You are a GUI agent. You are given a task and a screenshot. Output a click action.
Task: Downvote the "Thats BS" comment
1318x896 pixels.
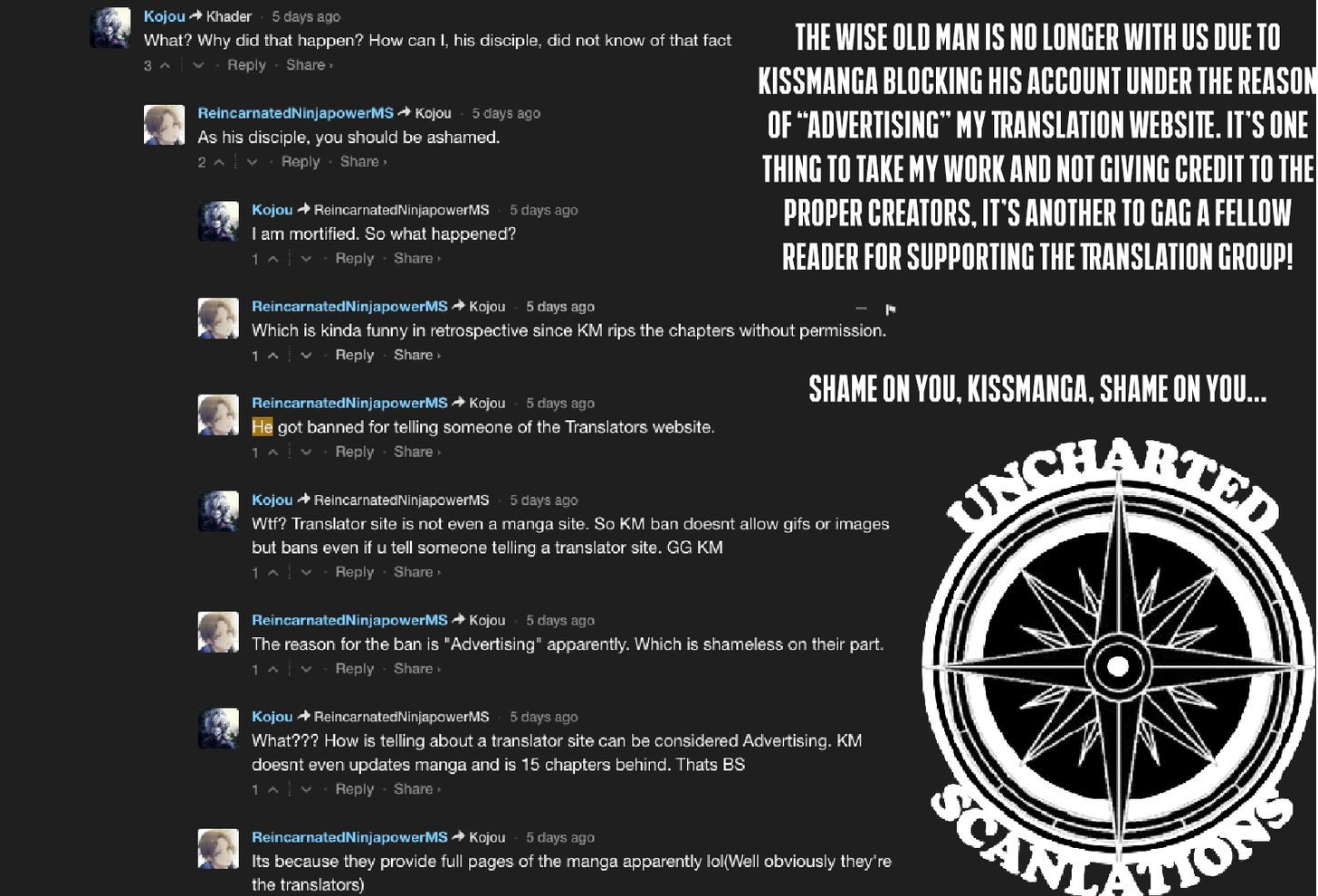[306, 790]
